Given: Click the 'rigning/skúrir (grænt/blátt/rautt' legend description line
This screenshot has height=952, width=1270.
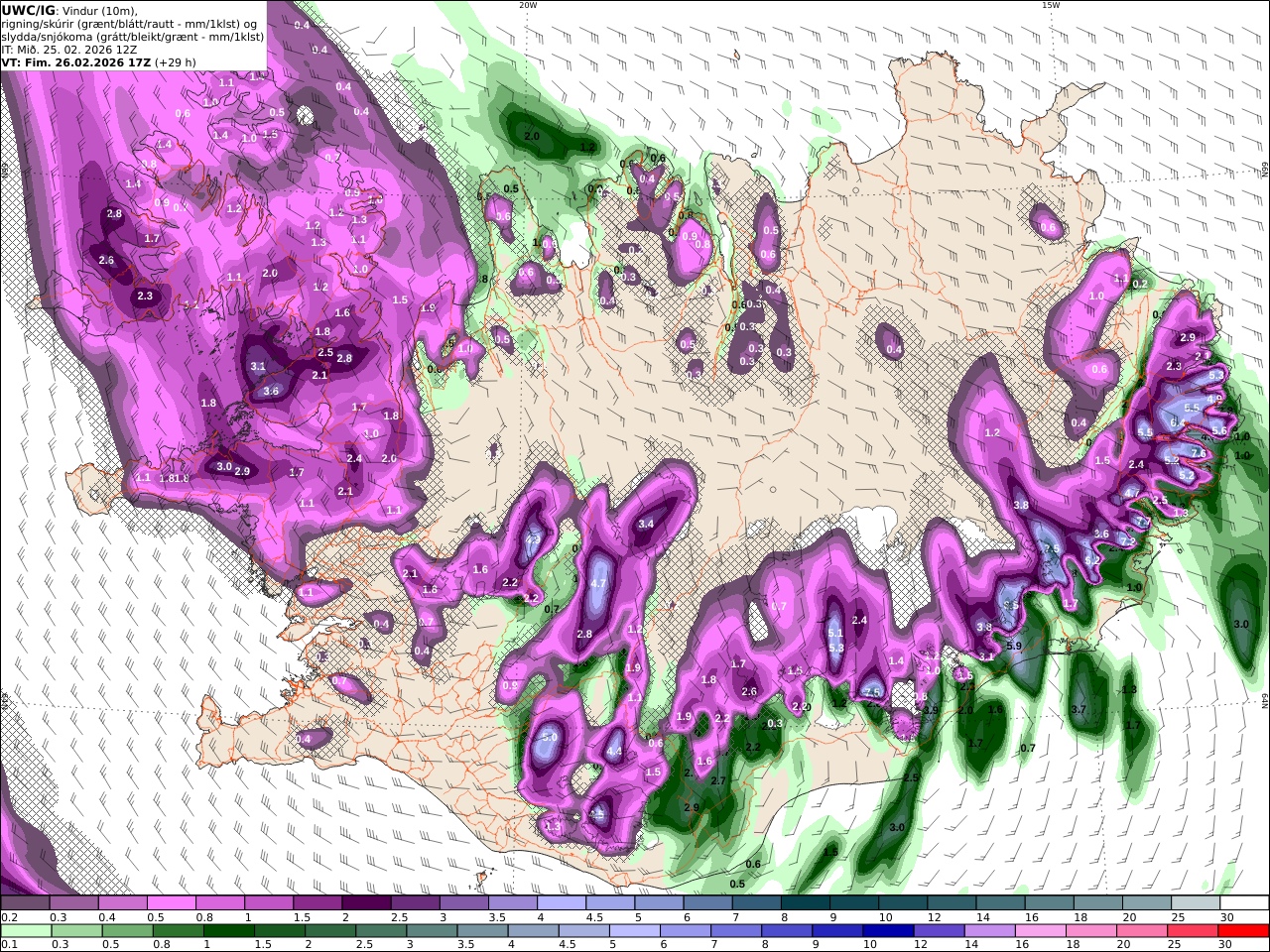Looking at the screenshot, I should pos(129,23).
